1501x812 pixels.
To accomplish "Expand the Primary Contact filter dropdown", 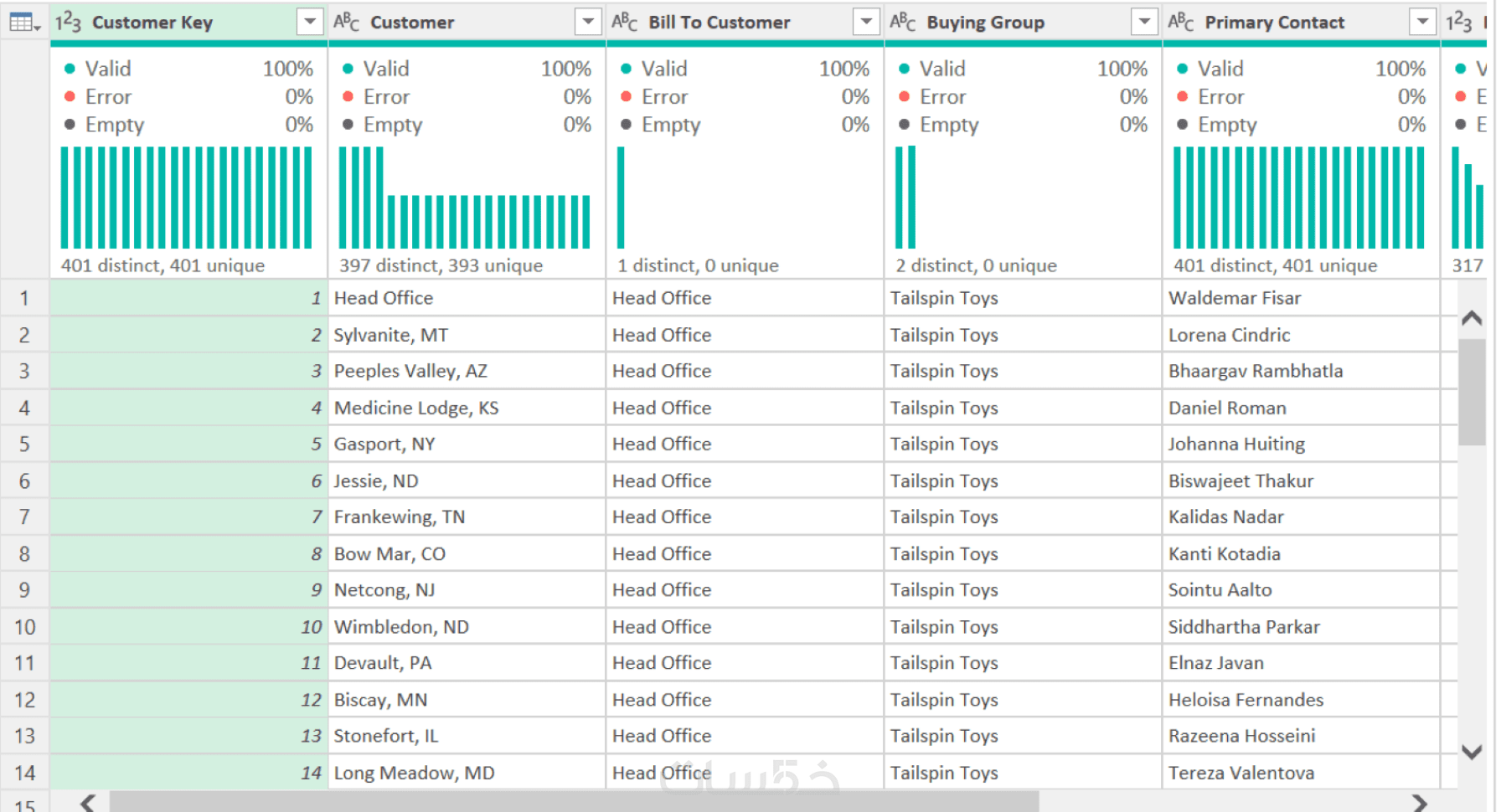I will [x=1422, y=22].
